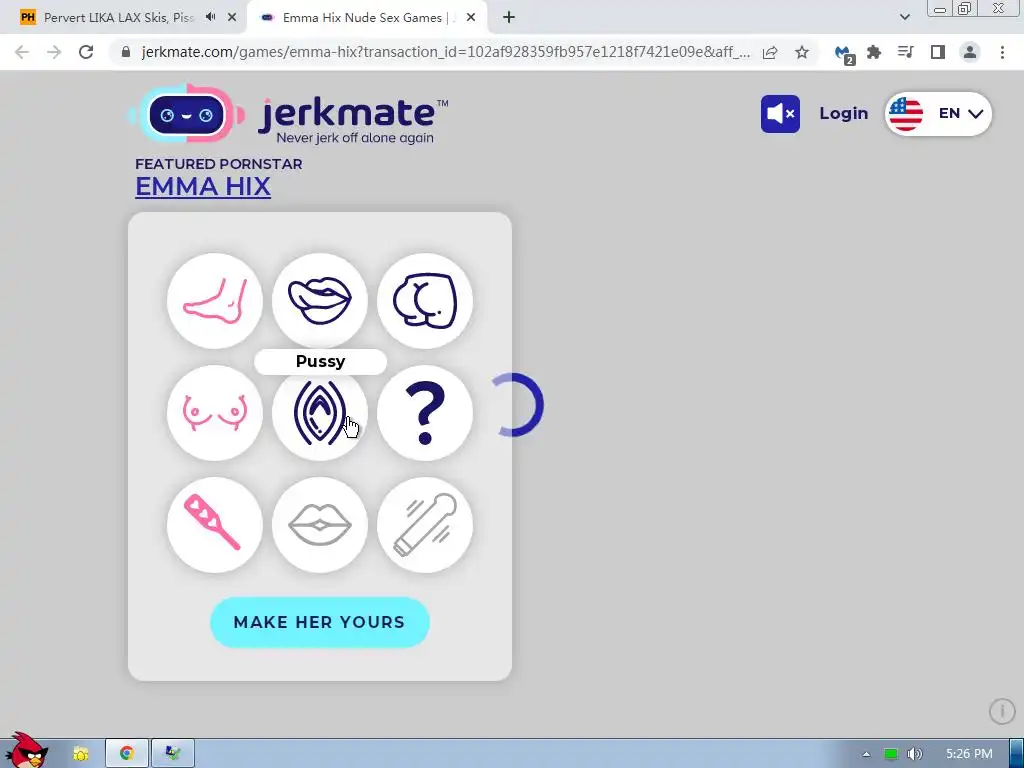Screen dimensions: 1024x768
Task: Select the pink breasts icon
Action: (x=215, y=413)
